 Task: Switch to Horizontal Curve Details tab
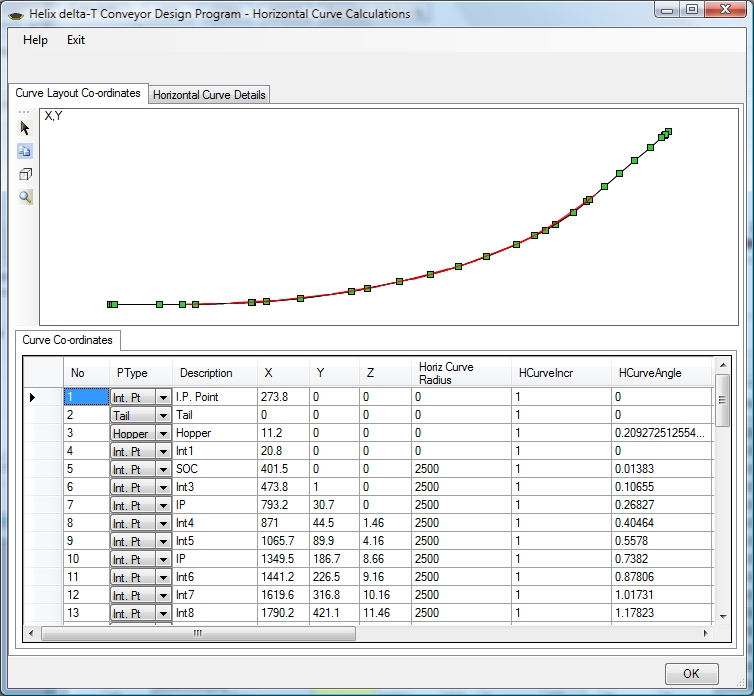coord(209,95)
